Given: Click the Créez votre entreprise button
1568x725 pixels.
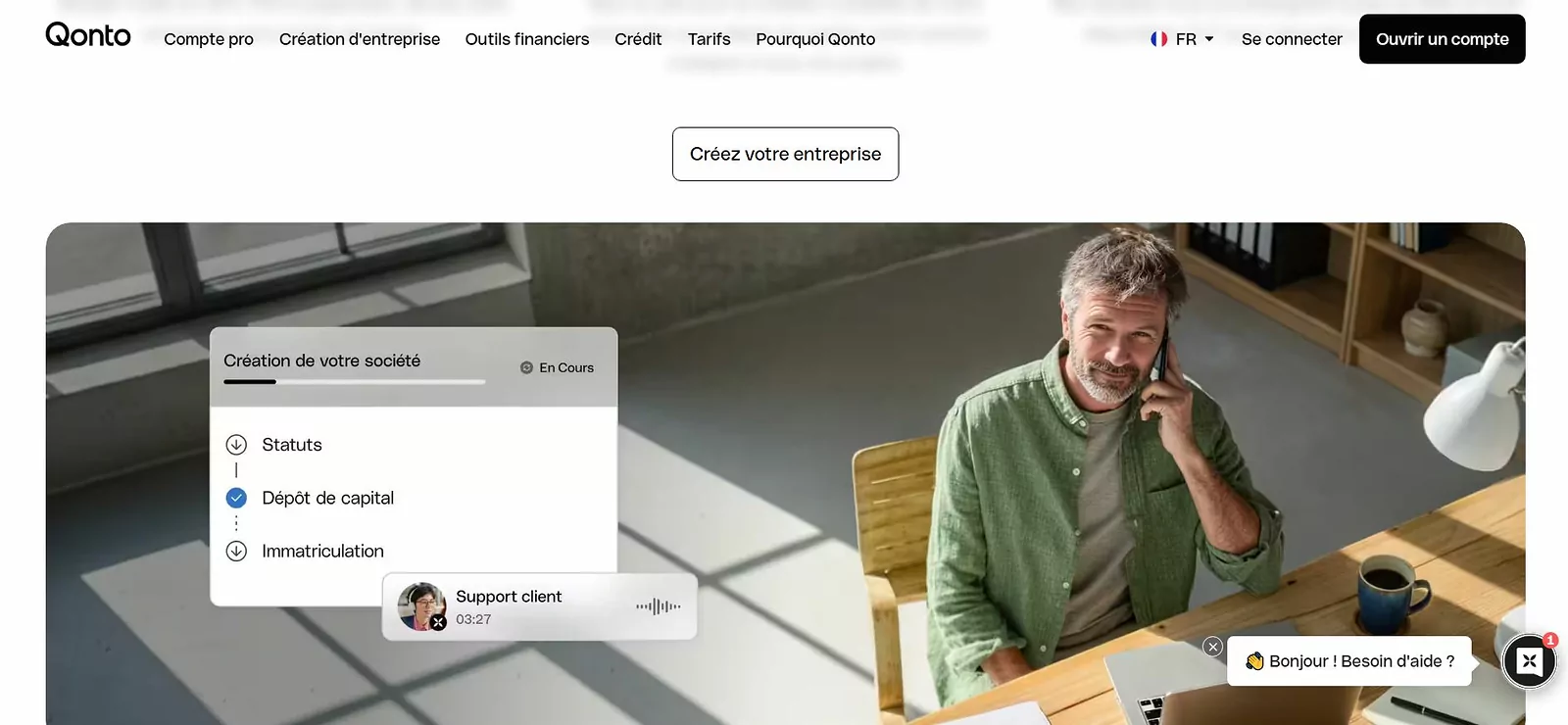Looking at the screenshot, I should [x=785, y=154].
